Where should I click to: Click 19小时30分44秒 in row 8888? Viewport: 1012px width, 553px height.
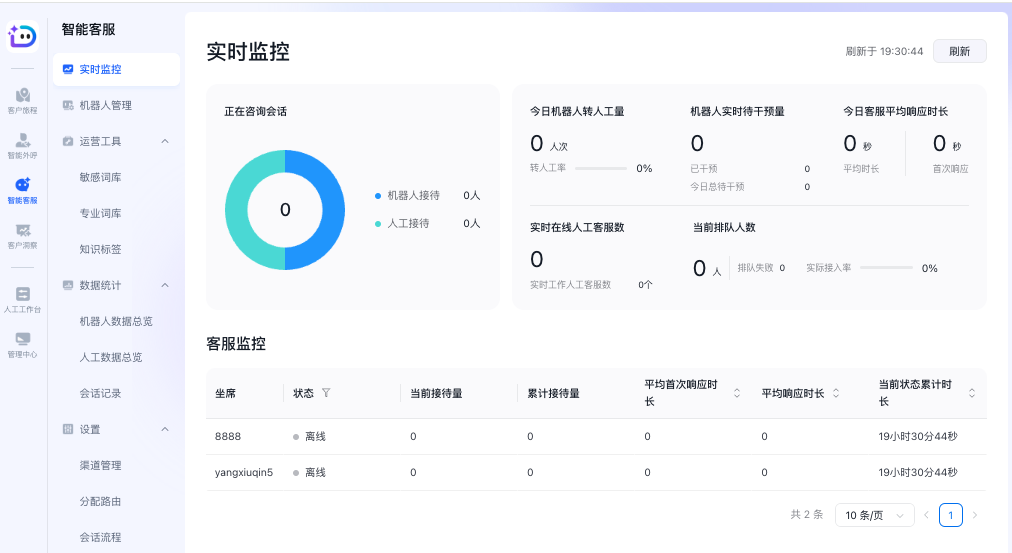(x=918, y=437)
